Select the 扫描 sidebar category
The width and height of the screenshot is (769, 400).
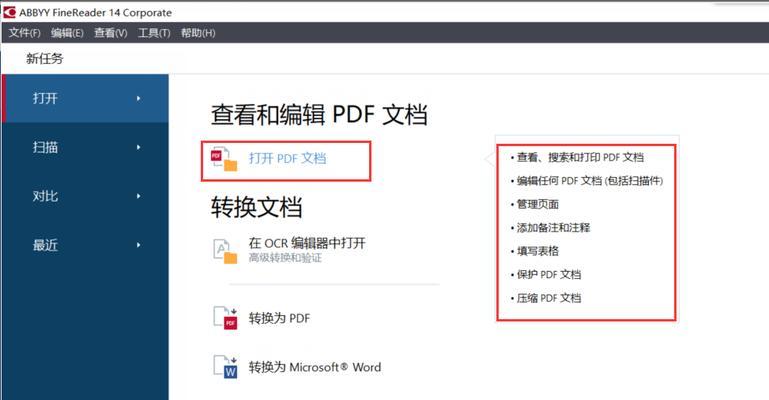(85, 147)
